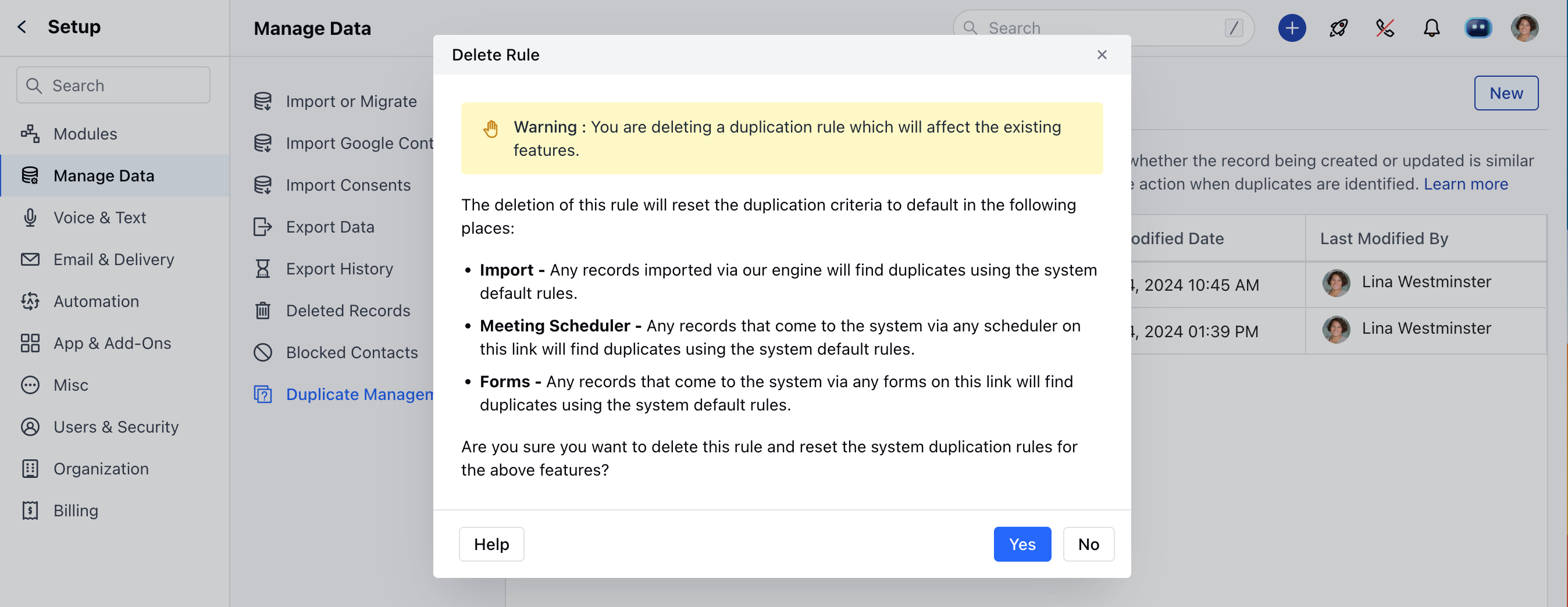Click the 2024 10:45 AM date cell
Viewport: 1568px width, 607px height.
pyautogui.click(x=1193, y=285)
